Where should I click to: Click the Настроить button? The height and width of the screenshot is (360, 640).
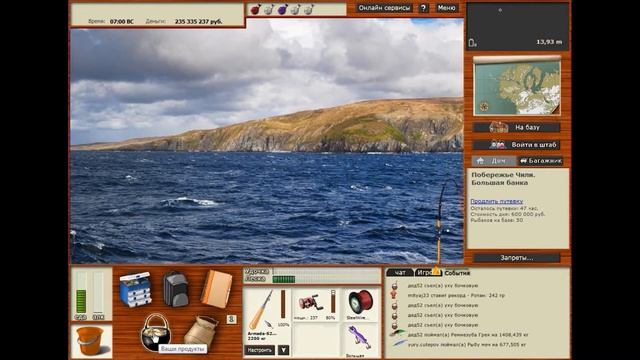[x=260, y=350]
